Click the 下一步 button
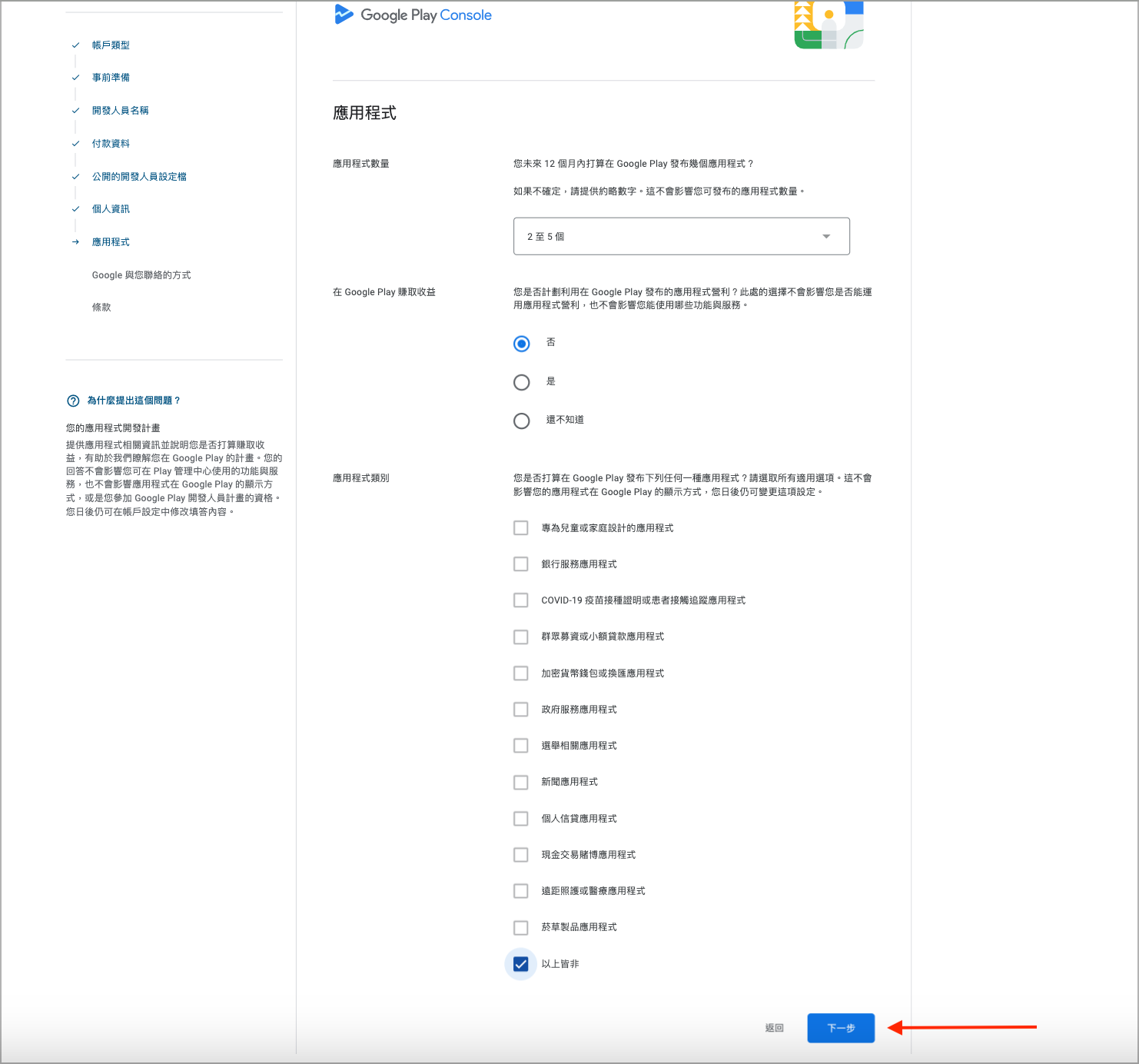Screen dimensions: 1139x1064 click(x=841, y=1028)
